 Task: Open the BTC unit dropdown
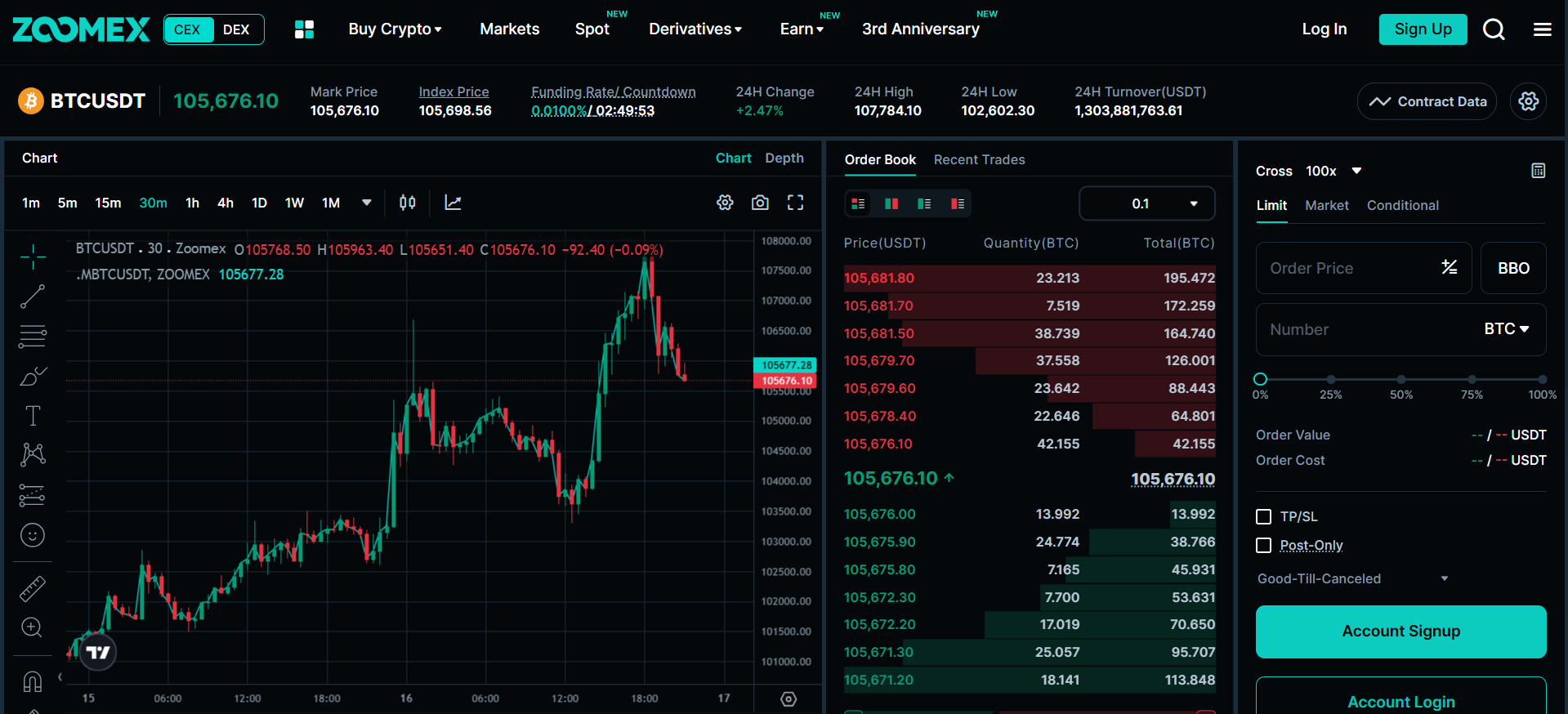pyautogui.click(x=1506, y=329)
